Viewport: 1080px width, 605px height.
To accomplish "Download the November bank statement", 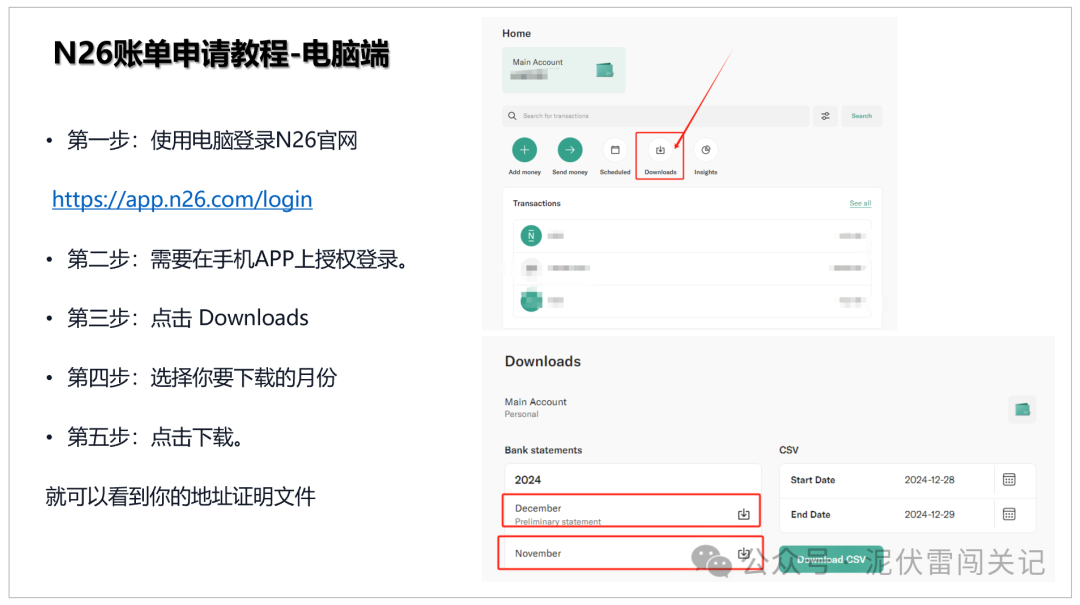I will 743,553.
